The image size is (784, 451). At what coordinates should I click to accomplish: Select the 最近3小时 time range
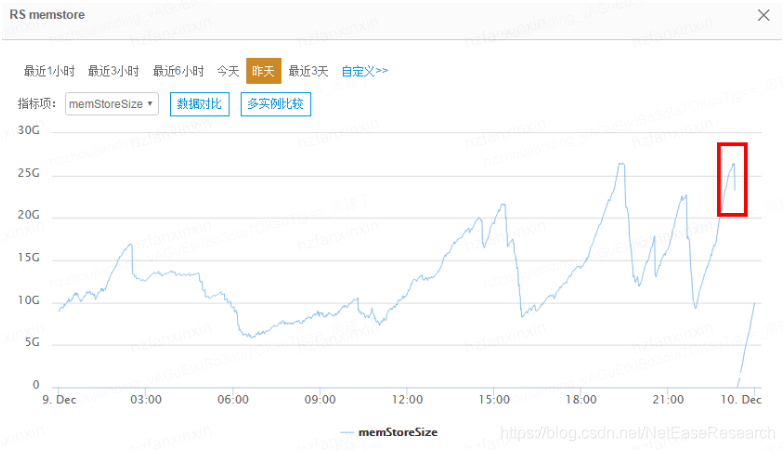(114, 71)
